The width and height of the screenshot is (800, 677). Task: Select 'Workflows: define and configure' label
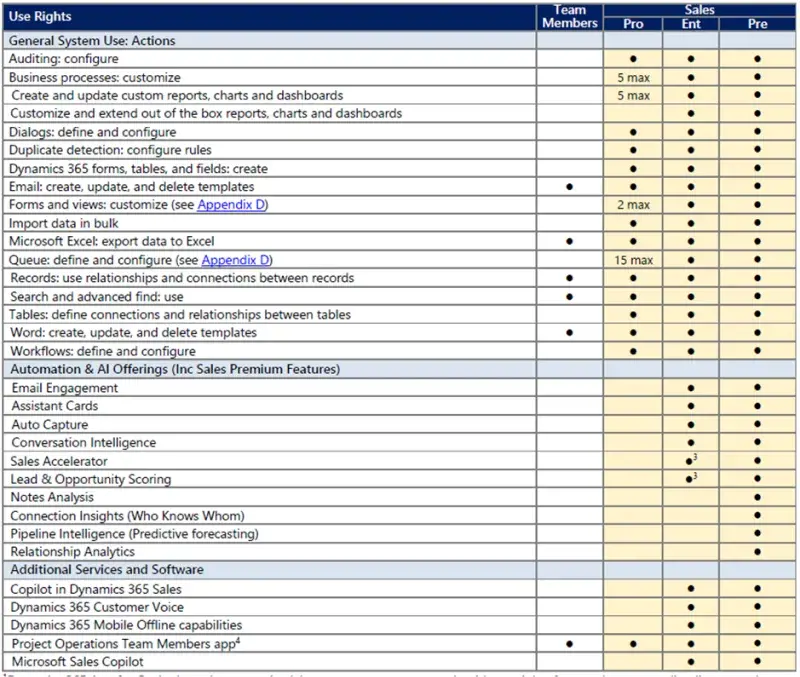(103, 352)
